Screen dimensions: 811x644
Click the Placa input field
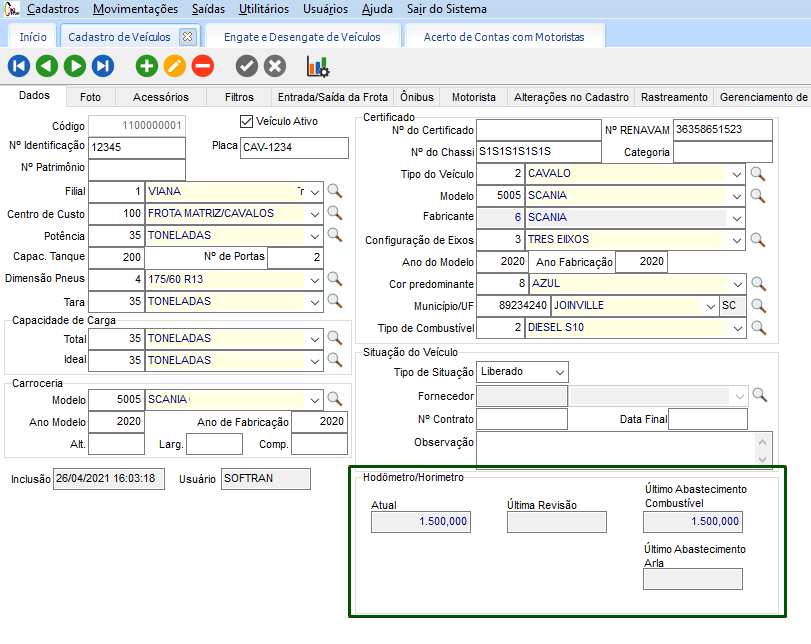click(294, 148)
